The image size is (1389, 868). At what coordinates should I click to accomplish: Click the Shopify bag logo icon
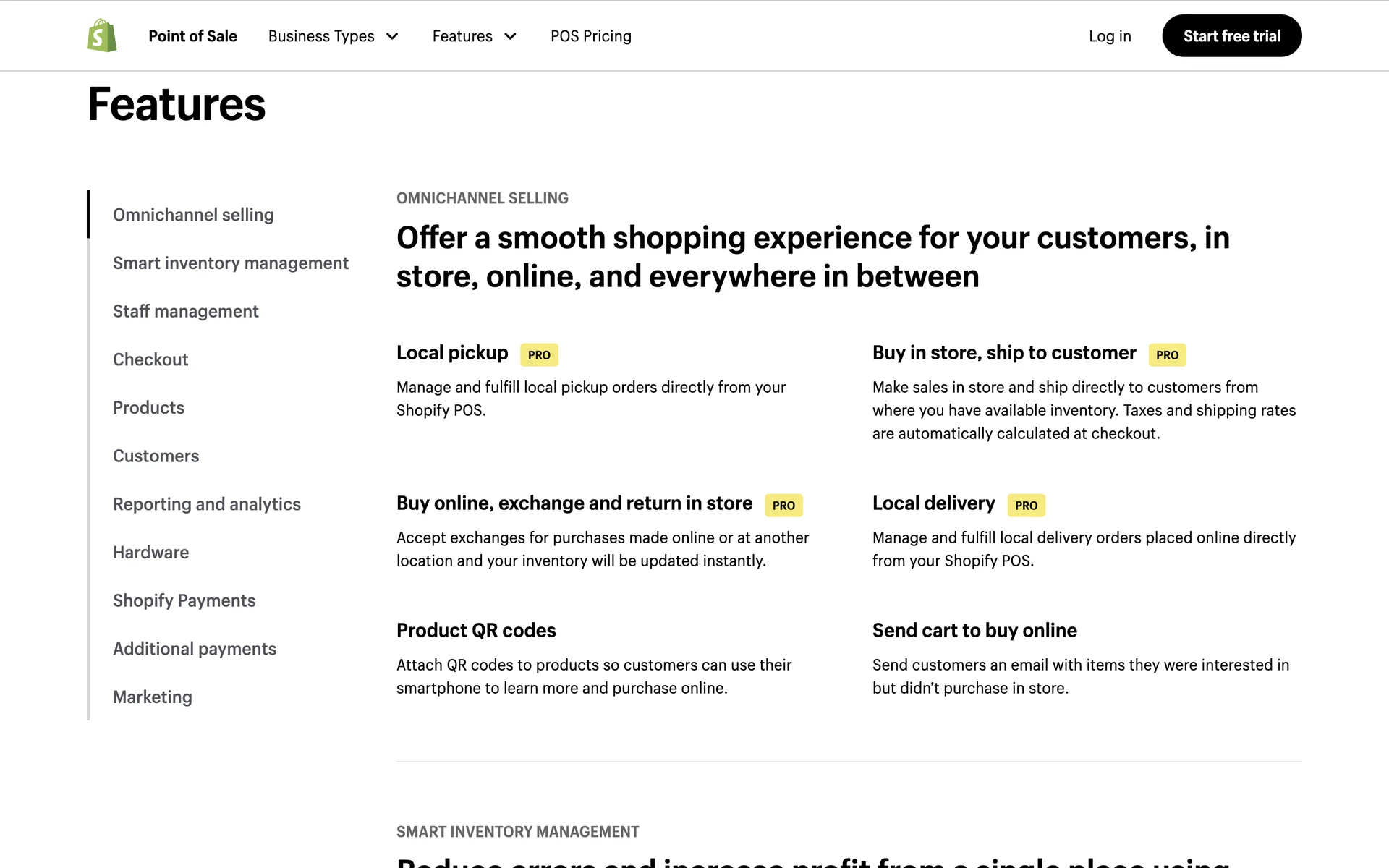point(102,35)
